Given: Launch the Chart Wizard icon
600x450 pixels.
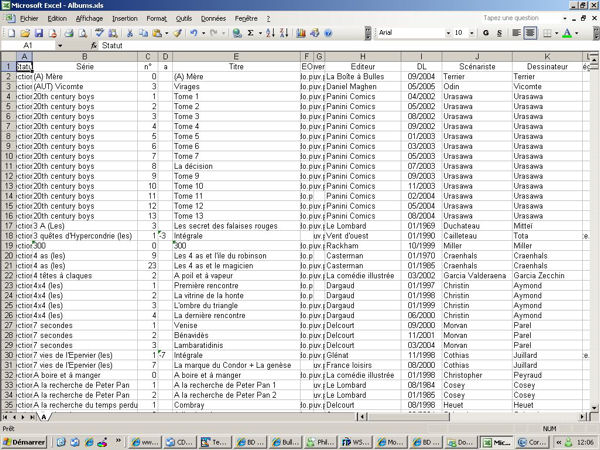Looking at the screenshot, I should 301,33.
